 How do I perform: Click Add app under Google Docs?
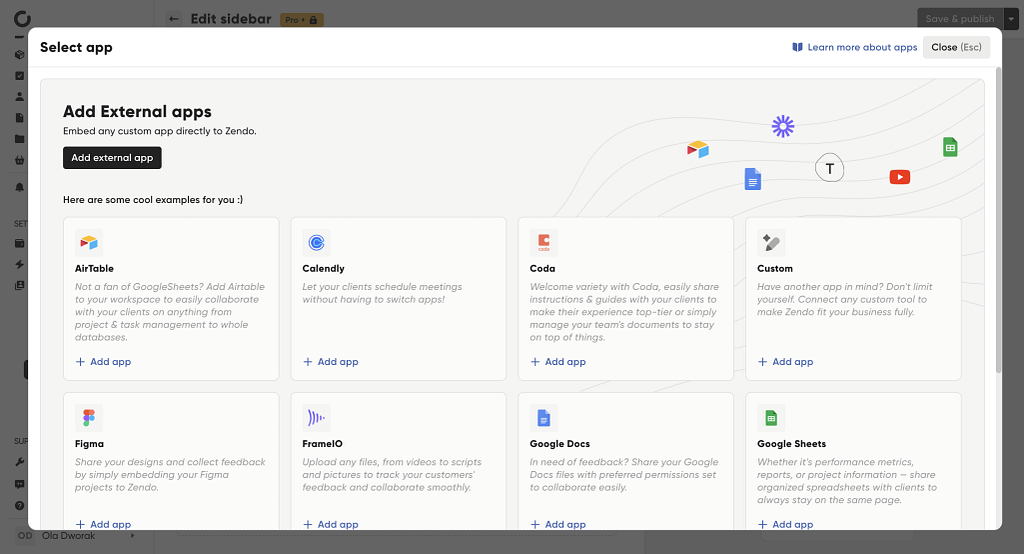pos(558,524)
